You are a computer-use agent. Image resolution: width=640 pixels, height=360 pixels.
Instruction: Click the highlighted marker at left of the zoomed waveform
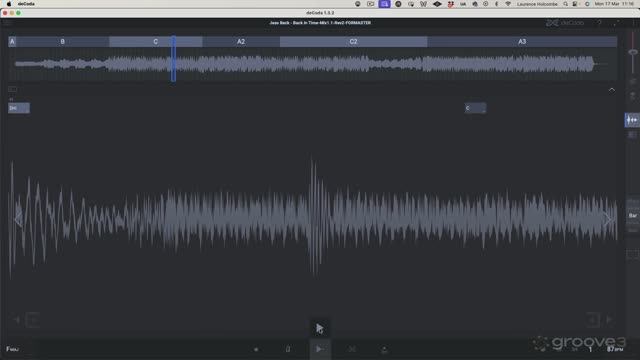[19, 108]
